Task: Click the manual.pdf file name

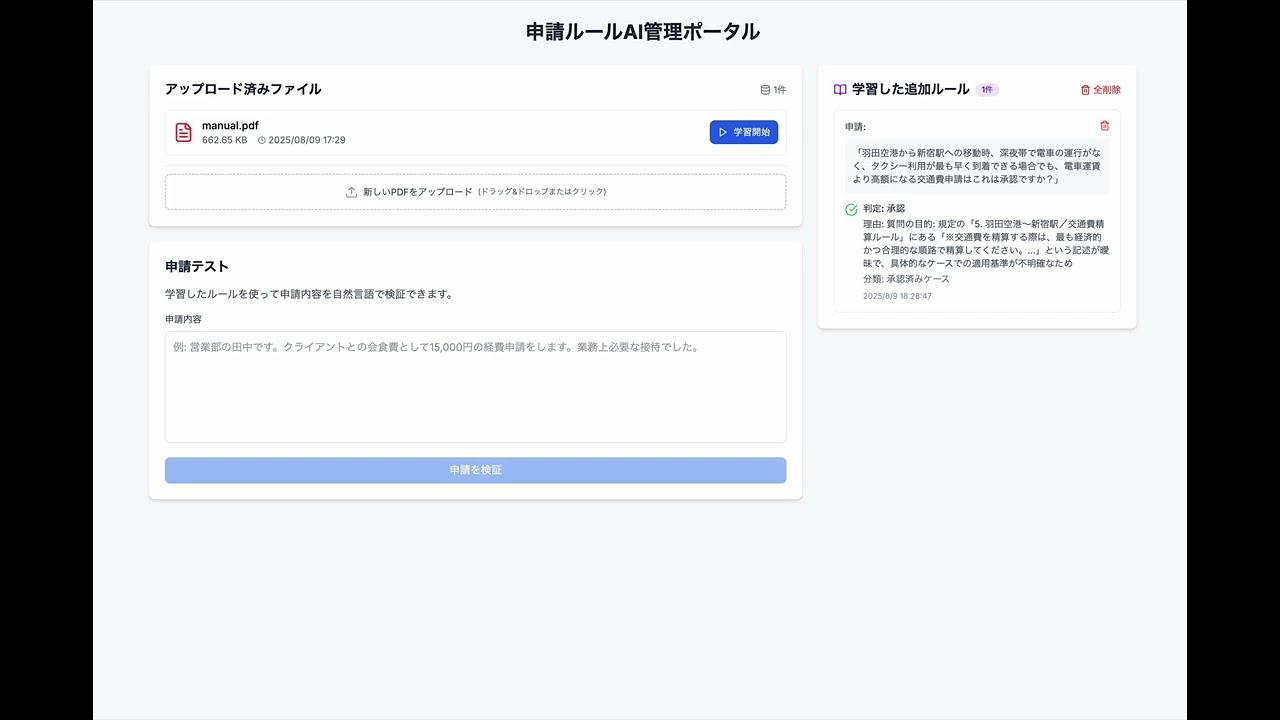Action: pyautogui.click(x=230, y=126)
